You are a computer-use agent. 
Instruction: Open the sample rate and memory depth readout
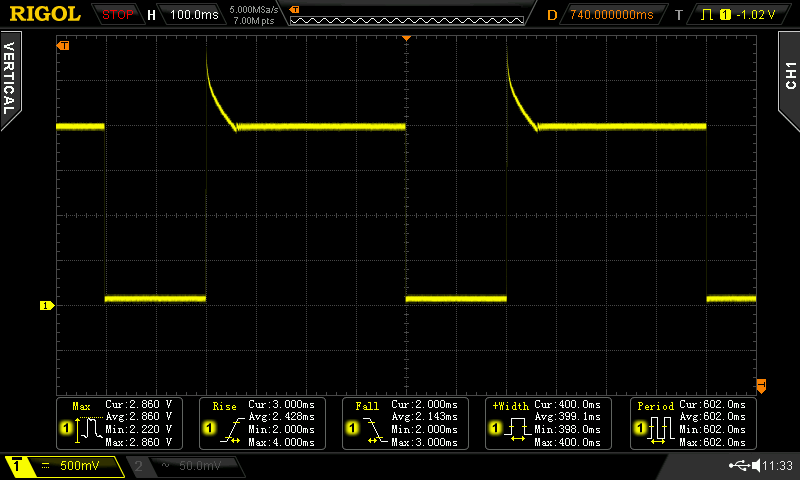click(x=248, y=15)
